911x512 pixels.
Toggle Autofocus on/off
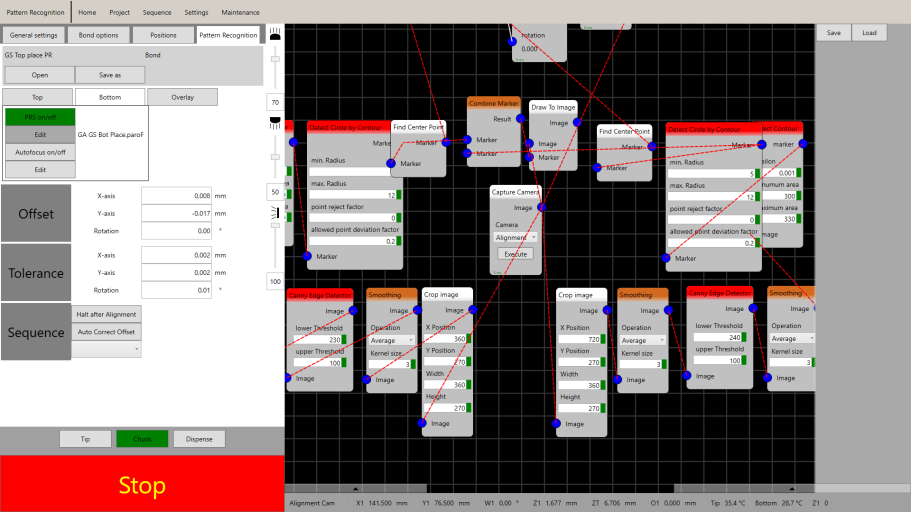coord(40,152)
